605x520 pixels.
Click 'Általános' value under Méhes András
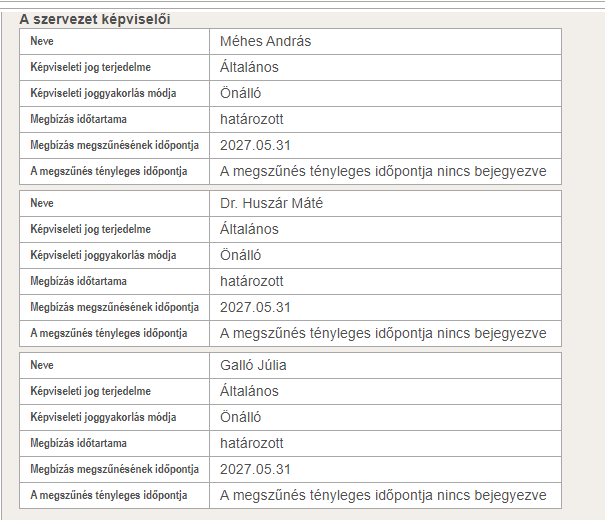click(x=249, y=67)
